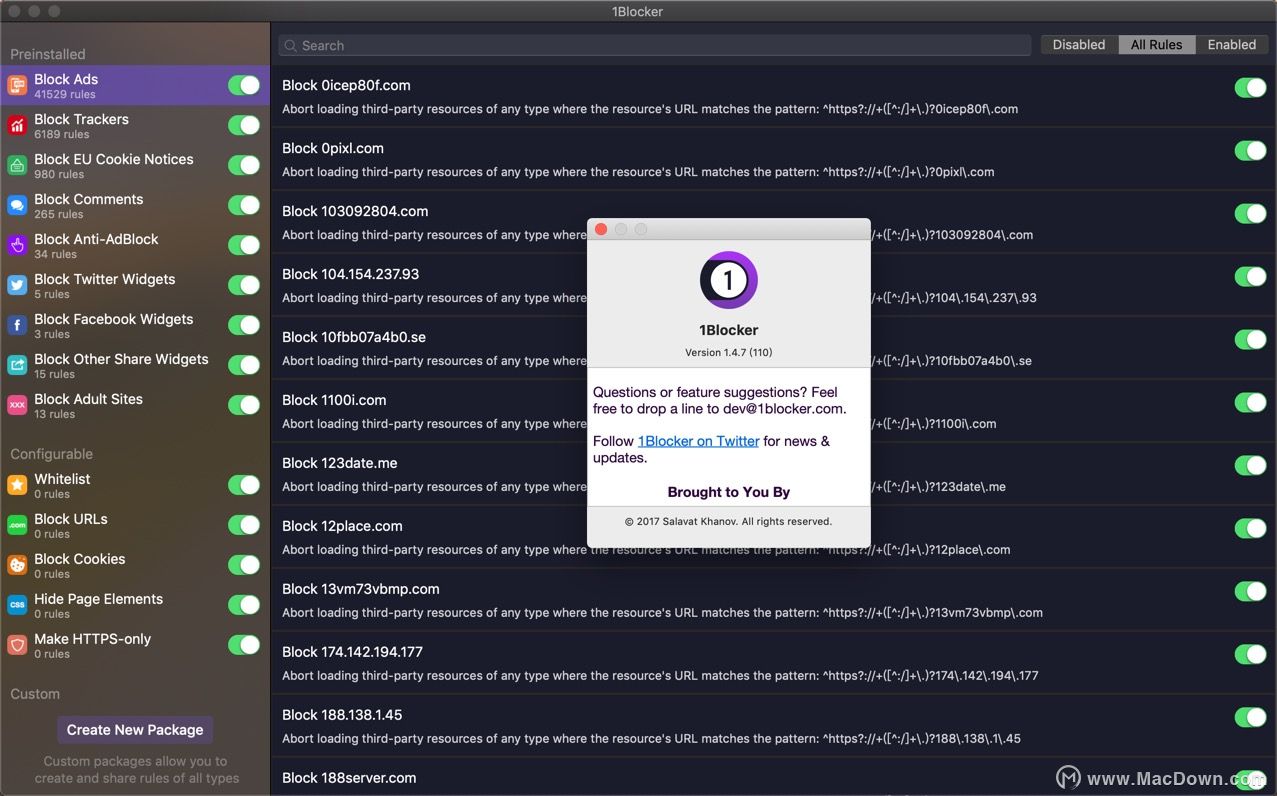This screenshot has width=1277, height=796.
Task: Click the magnifier icon in search bar
Action: [x=290, y=46]
